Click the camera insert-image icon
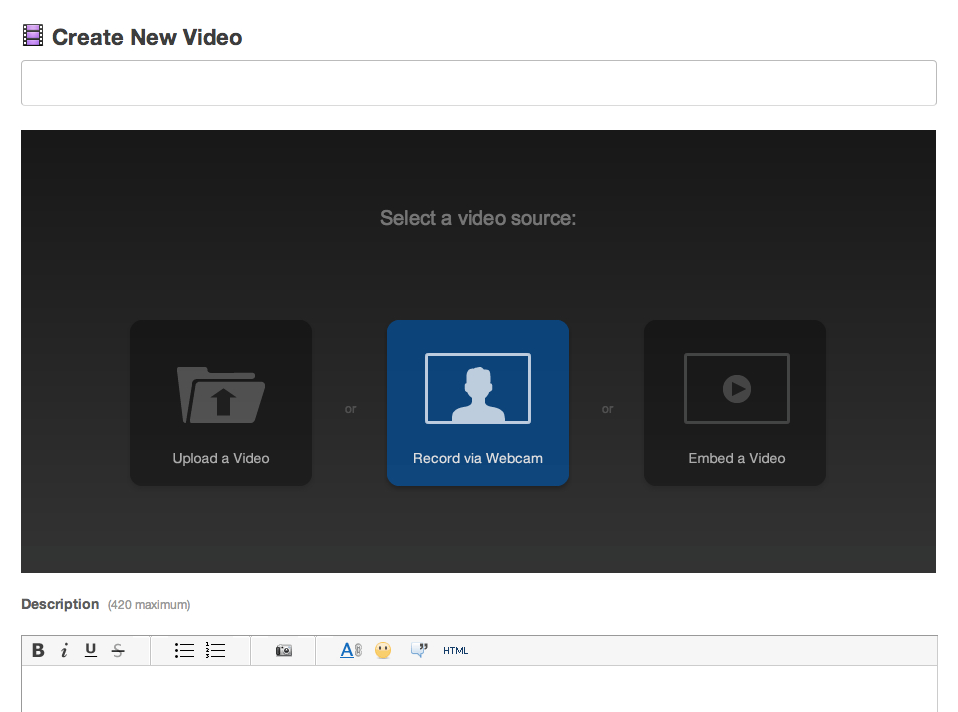The height and width of the screenshot is (712, 958). (284, 651)
